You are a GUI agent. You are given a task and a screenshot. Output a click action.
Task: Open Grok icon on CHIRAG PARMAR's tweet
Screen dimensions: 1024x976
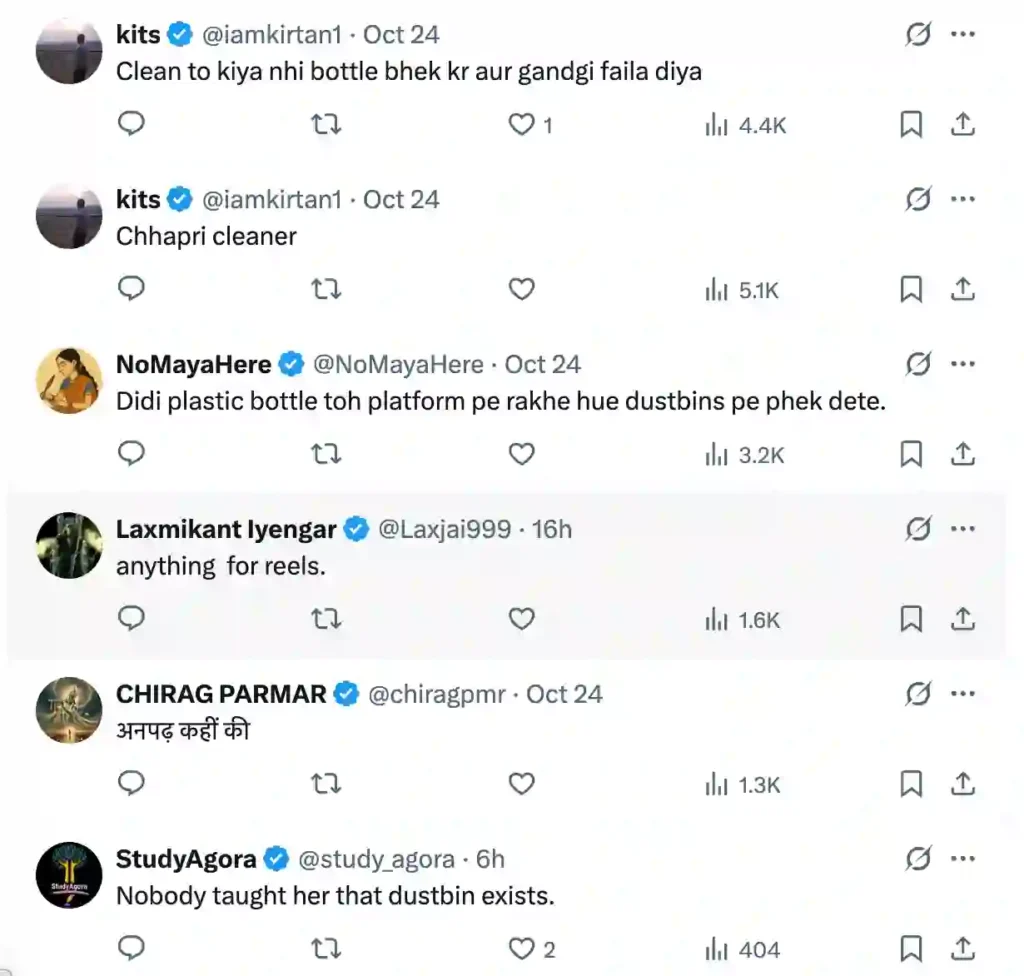[x=917, y=694]
